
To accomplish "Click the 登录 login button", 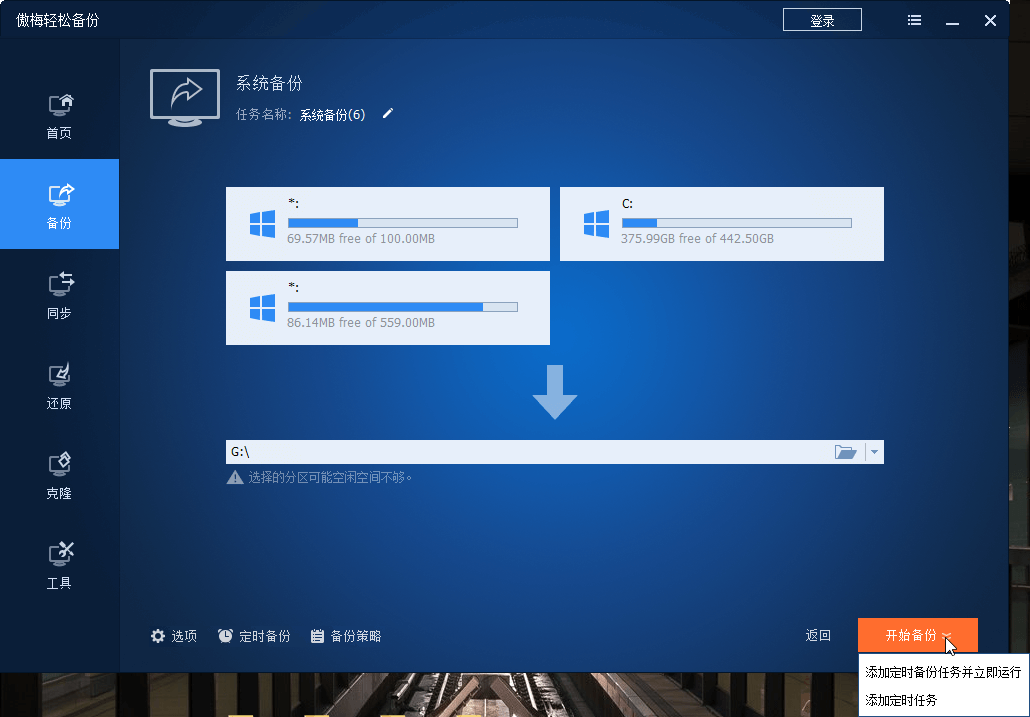I will 822,20.
